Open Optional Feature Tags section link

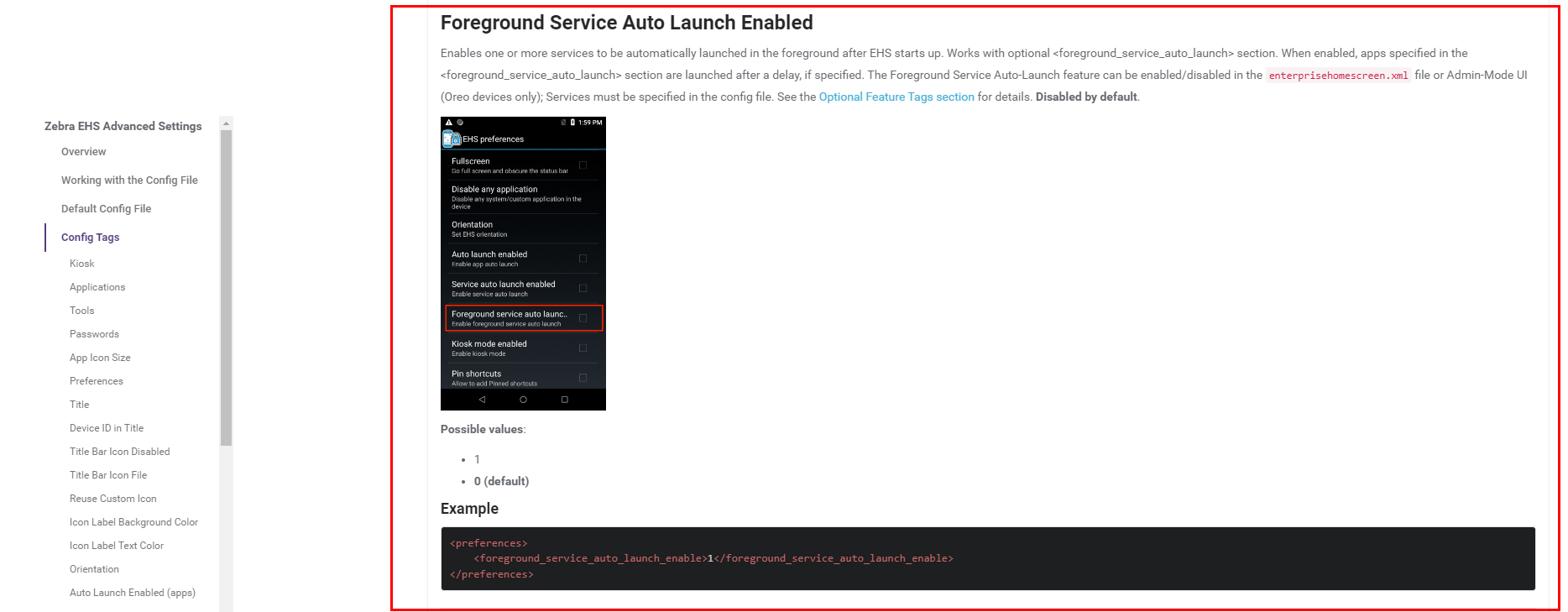[x=896, y=97]
